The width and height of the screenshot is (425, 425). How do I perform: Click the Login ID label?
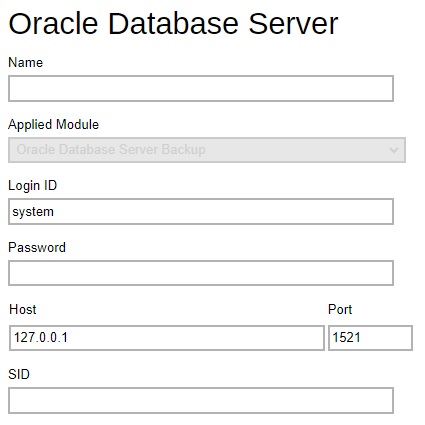(32, 186)
